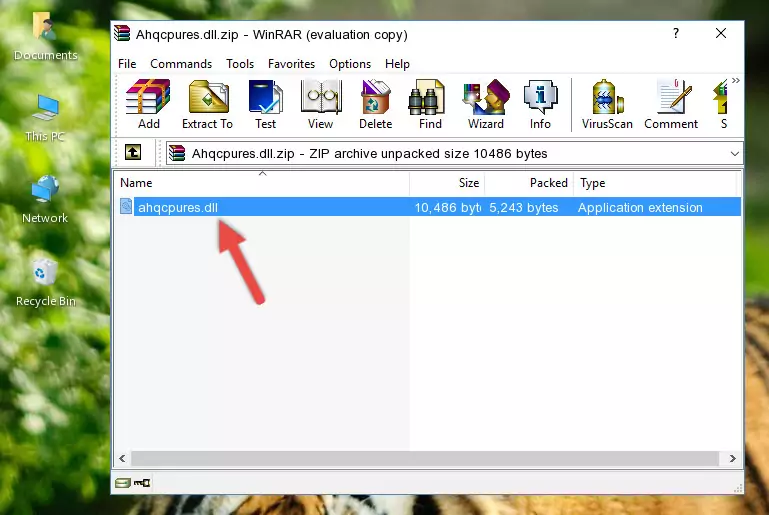This screenshot has width=769, height=515.
Task: Sort by the Packed column header
Action: pyautogui.click(x=529, y=183)
